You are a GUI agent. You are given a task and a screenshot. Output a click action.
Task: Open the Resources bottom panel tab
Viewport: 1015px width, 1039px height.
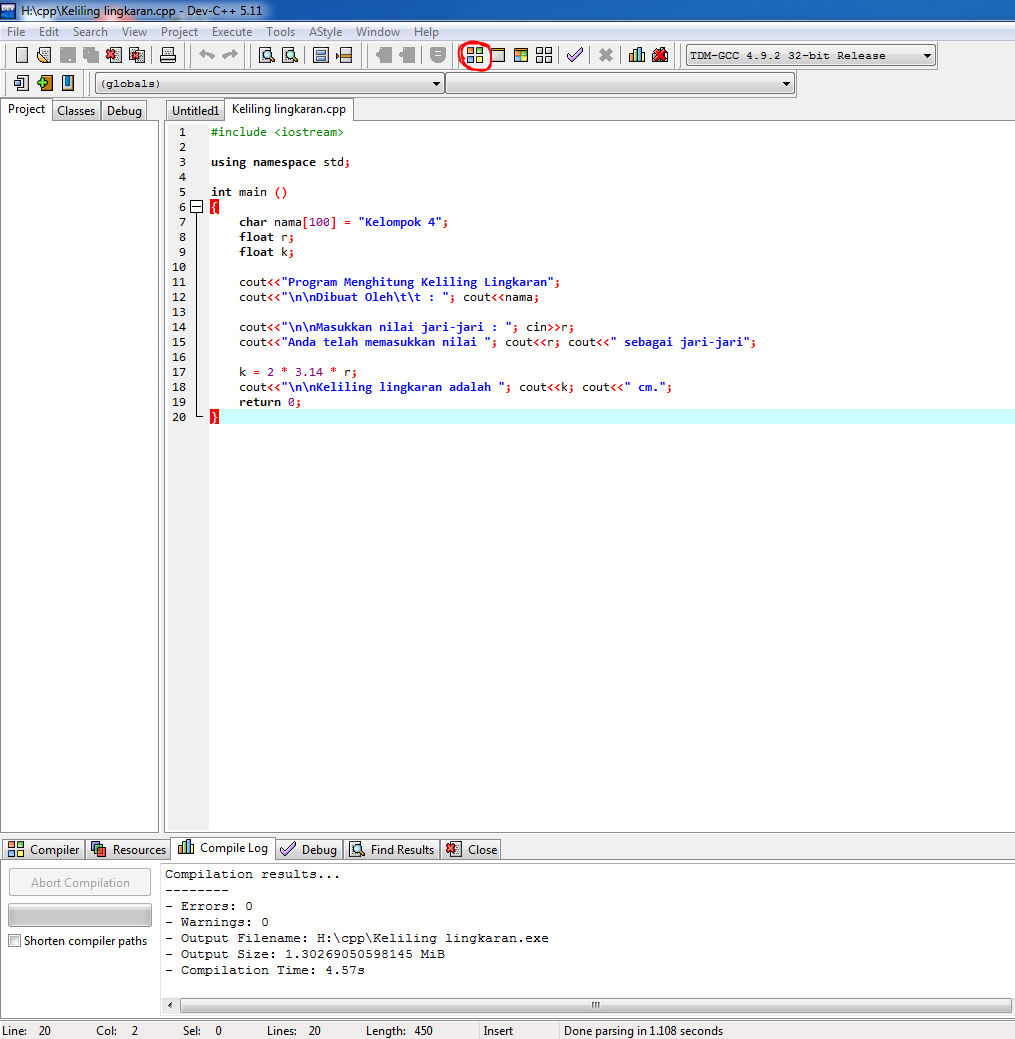click(x=129, y=849)
